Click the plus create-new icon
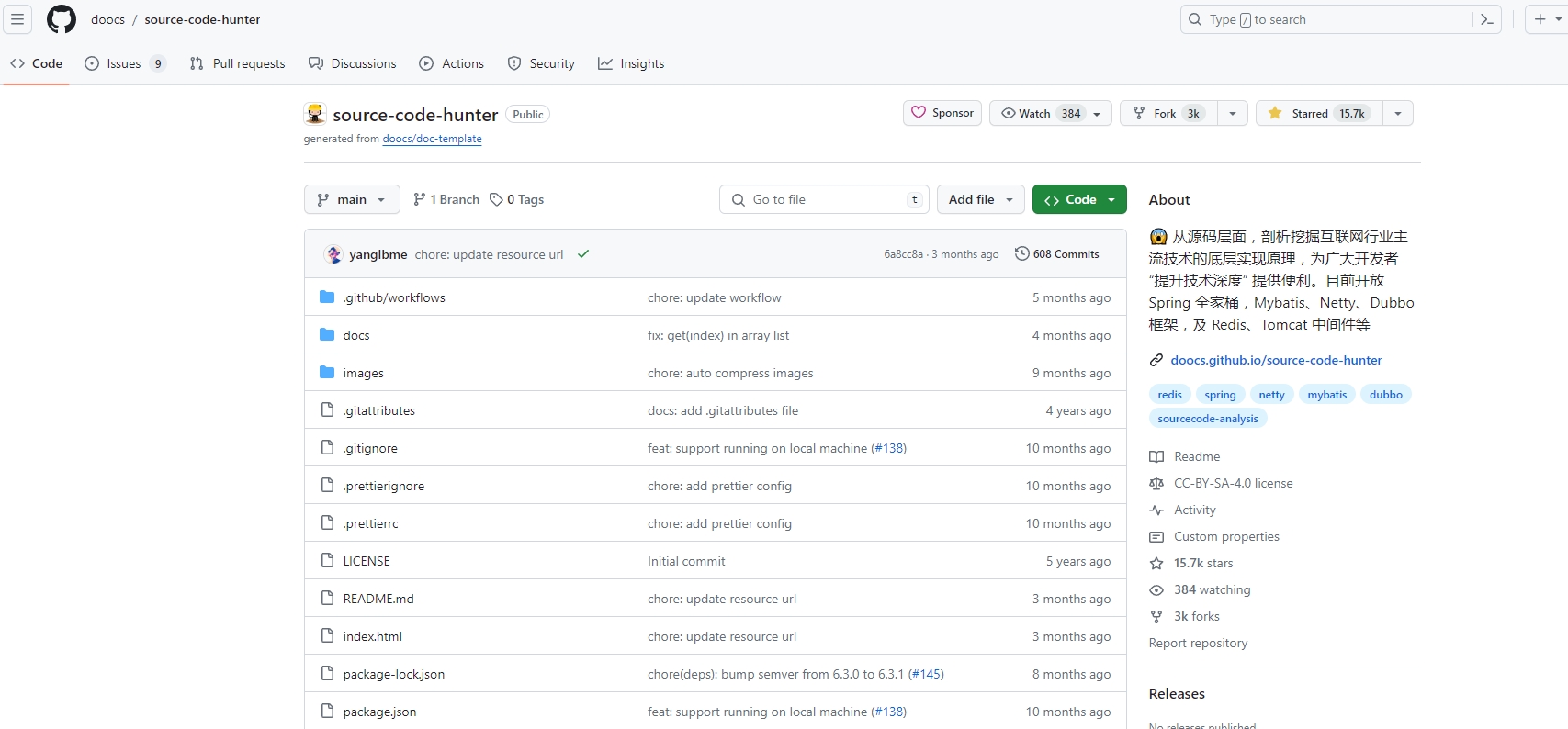 point(1540,19)
